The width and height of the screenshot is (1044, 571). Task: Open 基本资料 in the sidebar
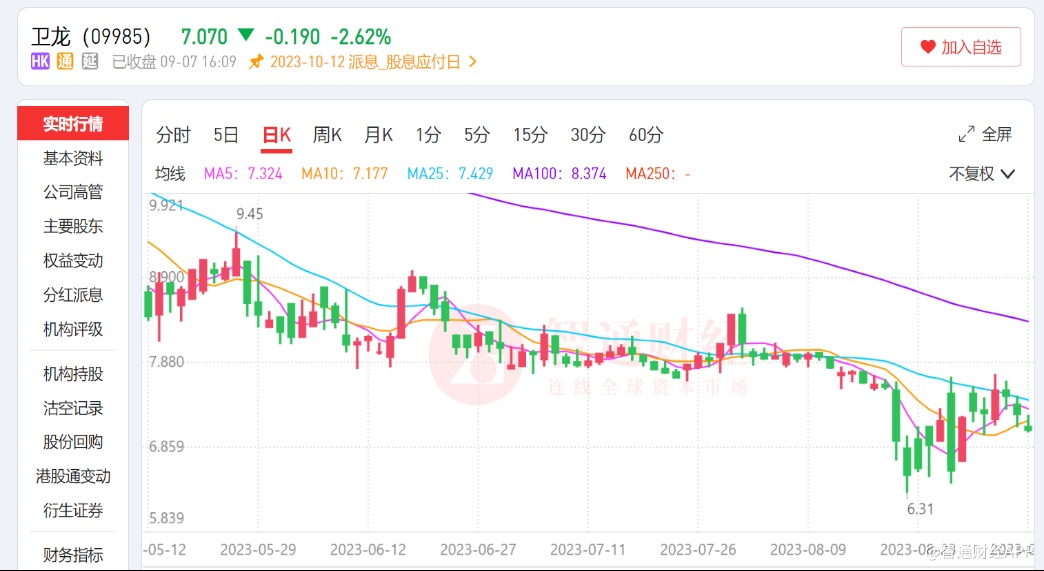pos(73,158)
